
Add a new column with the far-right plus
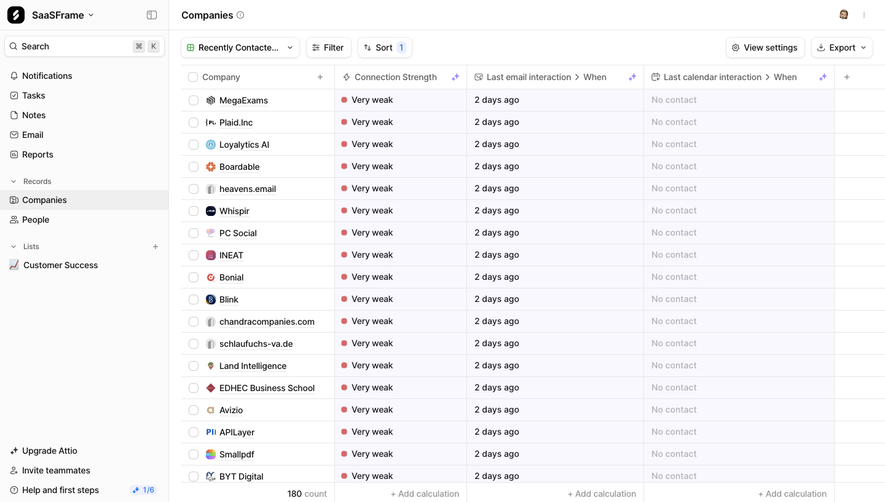point(847,77)
